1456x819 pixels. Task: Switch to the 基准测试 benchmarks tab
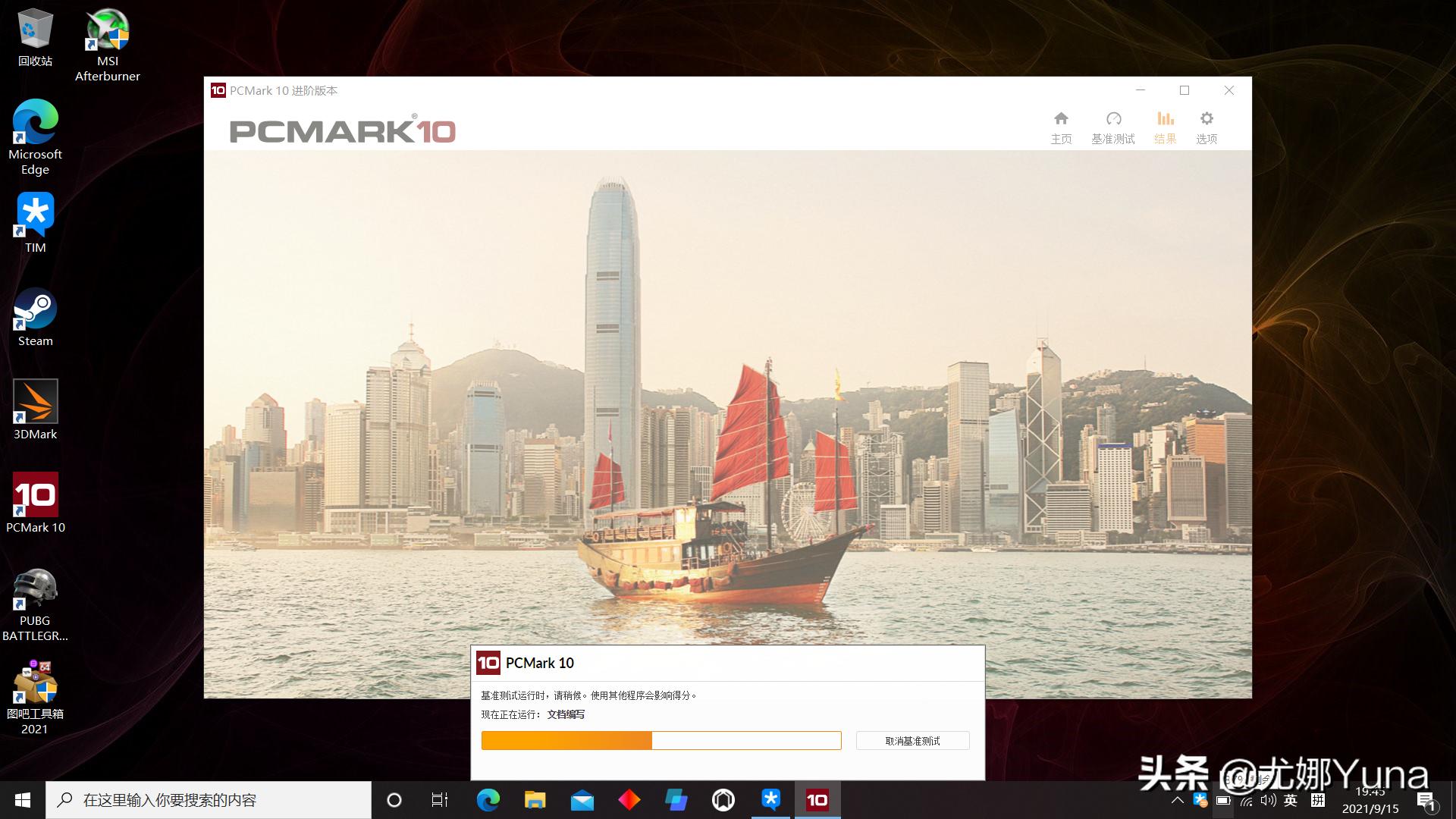(1112, 127)
